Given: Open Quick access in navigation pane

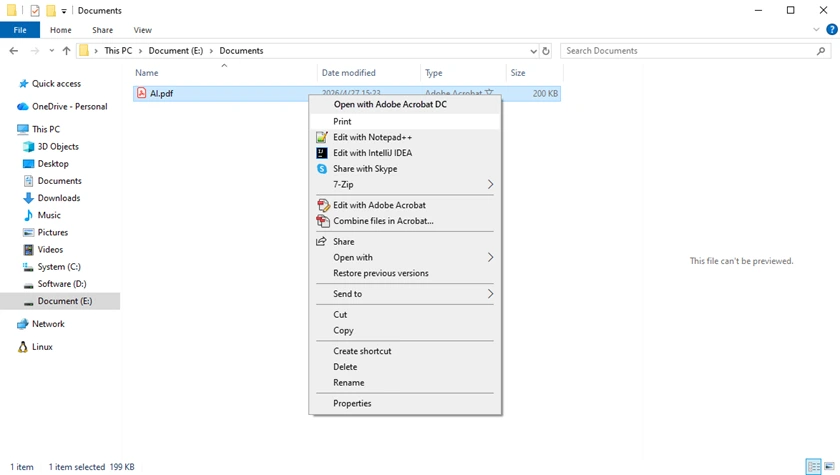Looking at the screenshot, I should [x=56, y=84].
